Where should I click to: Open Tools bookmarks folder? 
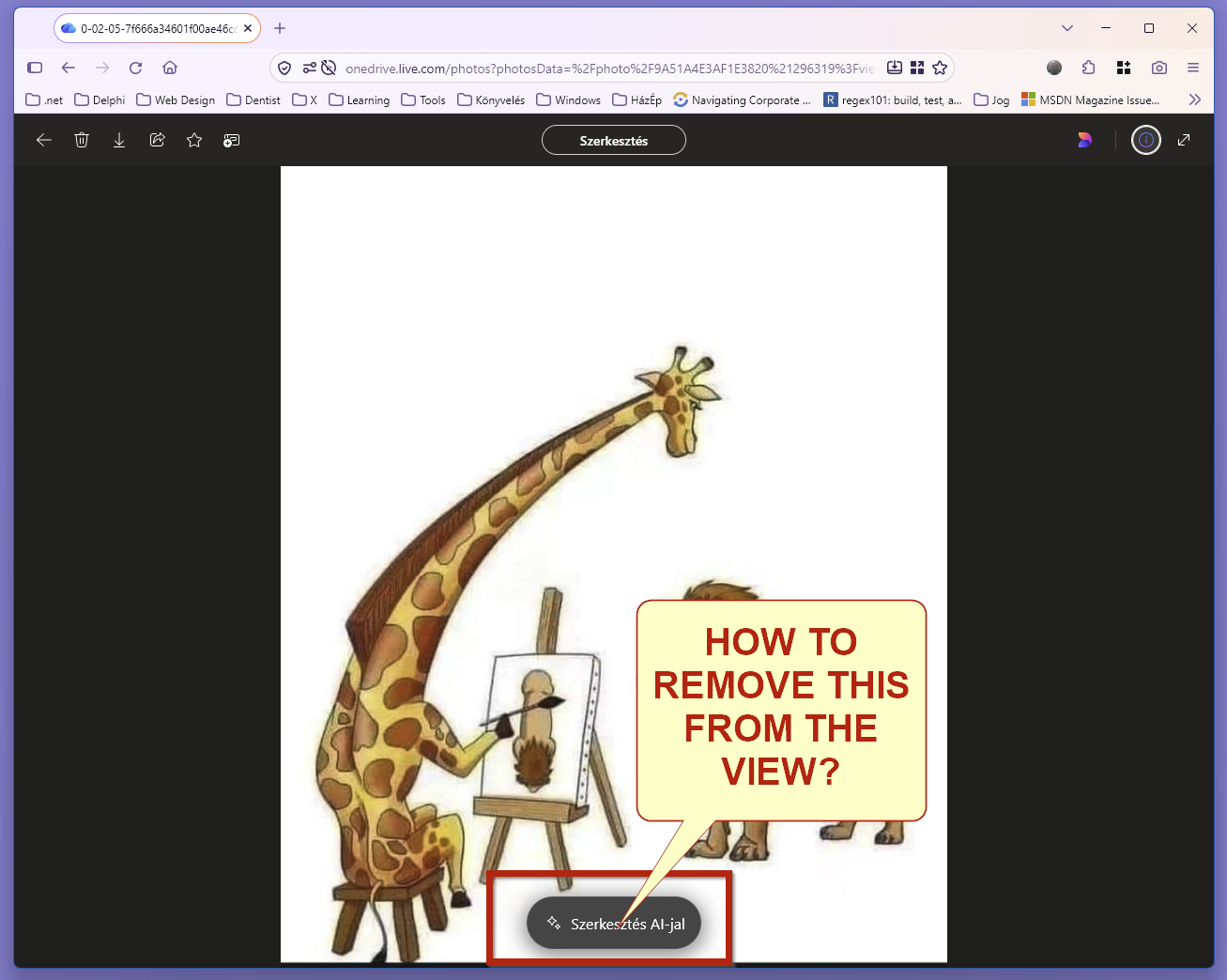[423, 100]
